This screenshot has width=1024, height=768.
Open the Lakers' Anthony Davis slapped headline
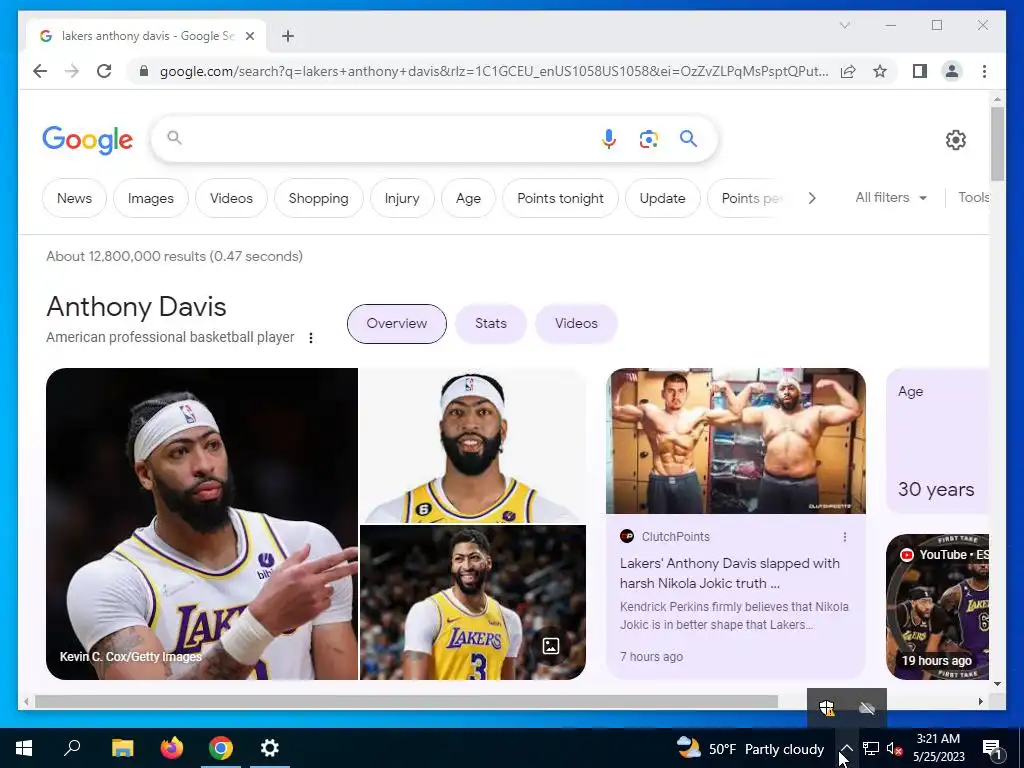[729, 573]
